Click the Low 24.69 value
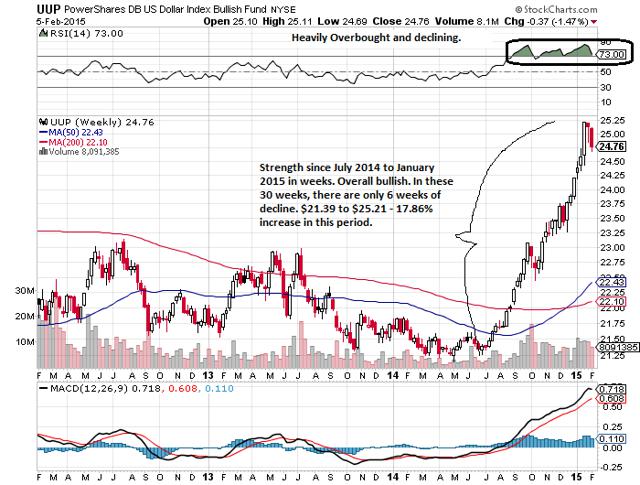 click(342, 21)
